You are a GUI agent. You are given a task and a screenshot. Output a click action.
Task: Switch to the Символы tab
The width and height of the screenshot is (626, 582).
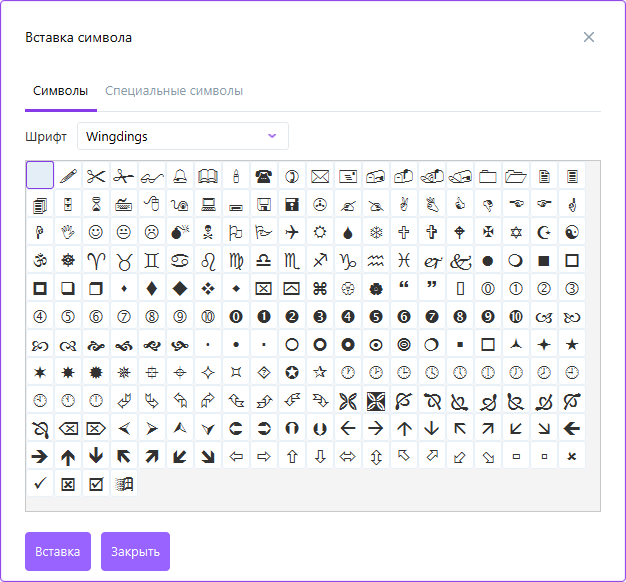point(61,91)
